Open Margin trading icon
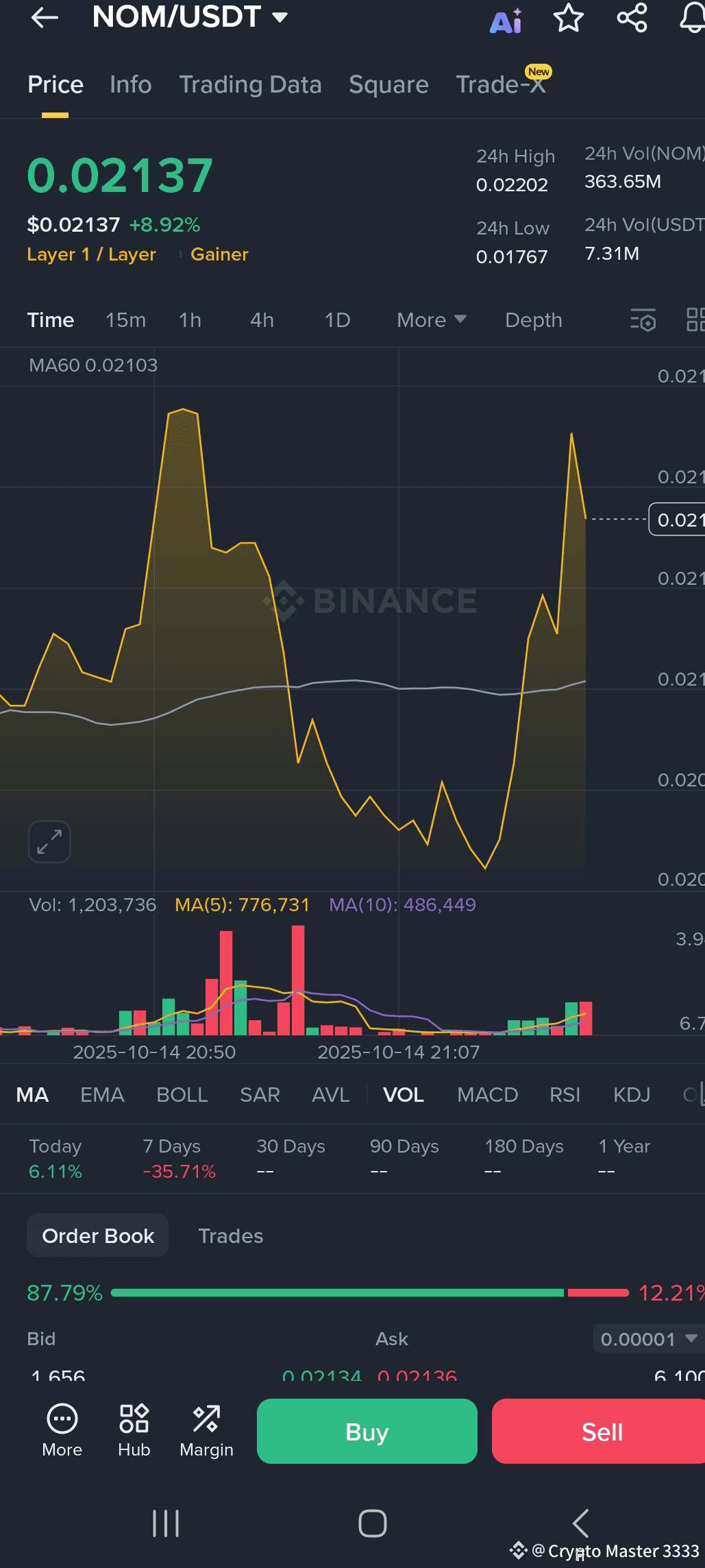Screen dimensions: 705x1568 (206, 1431)
